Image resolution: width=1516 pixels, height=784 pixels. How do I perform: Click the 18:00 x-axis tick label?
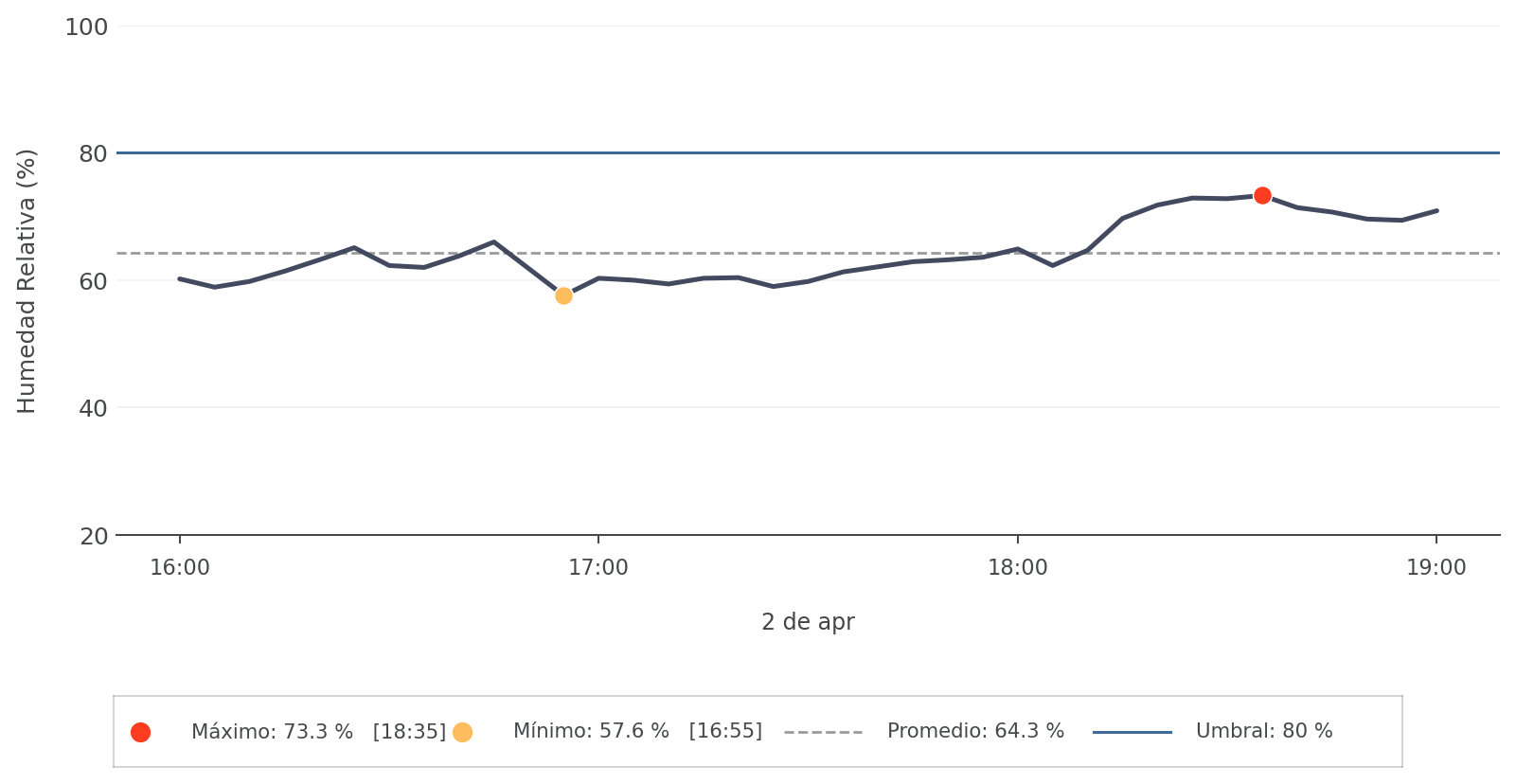(x=1018, y=568)
